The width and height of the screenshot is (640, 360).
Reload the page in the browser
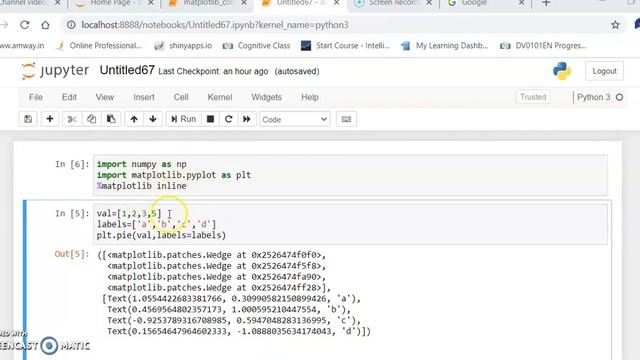[x=24, y=25]
